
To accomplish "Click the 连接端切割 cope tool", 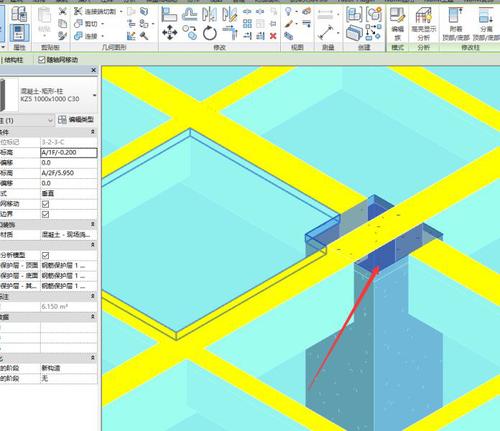I will (x=94, y=12).
